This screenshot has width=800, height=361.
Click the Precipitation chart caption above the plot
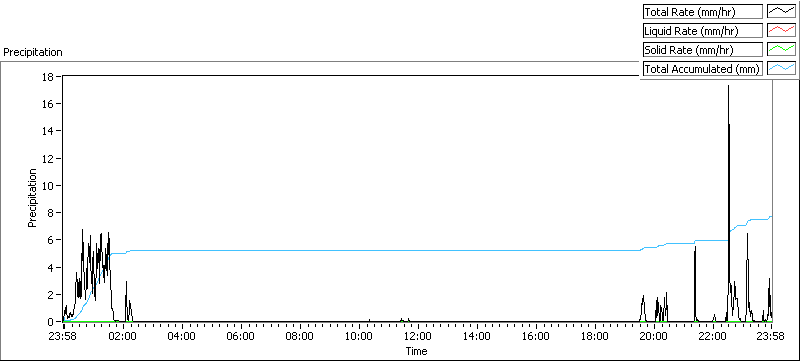pyautogui.click(x=33, y=52)
